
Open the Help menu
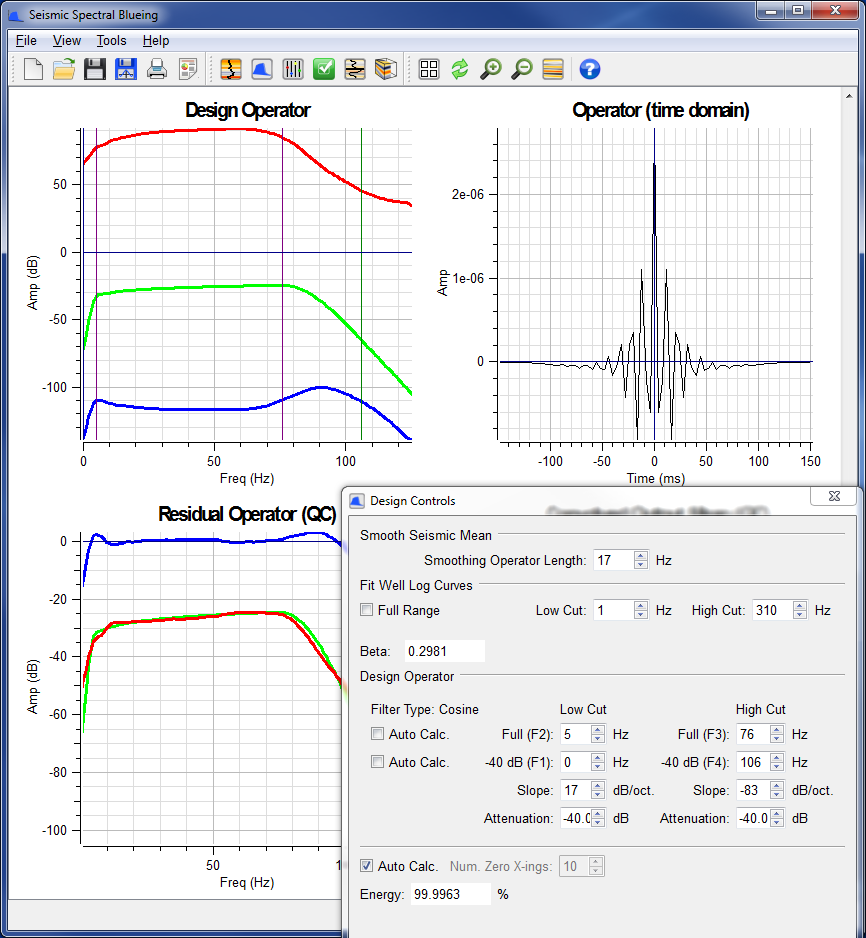click(156, 41)
